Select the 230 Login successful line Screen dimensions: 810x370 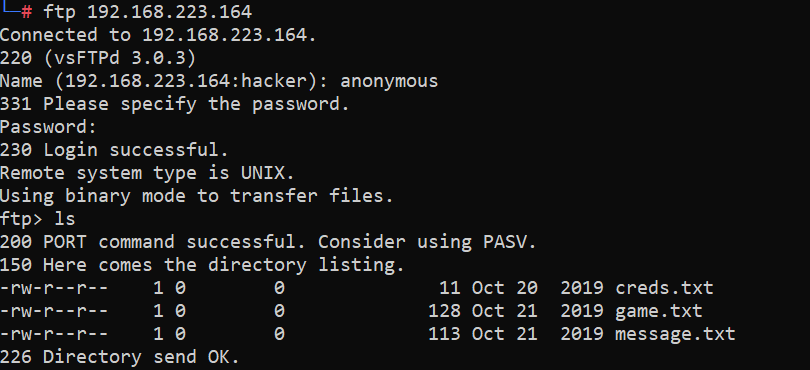[114, 150]
